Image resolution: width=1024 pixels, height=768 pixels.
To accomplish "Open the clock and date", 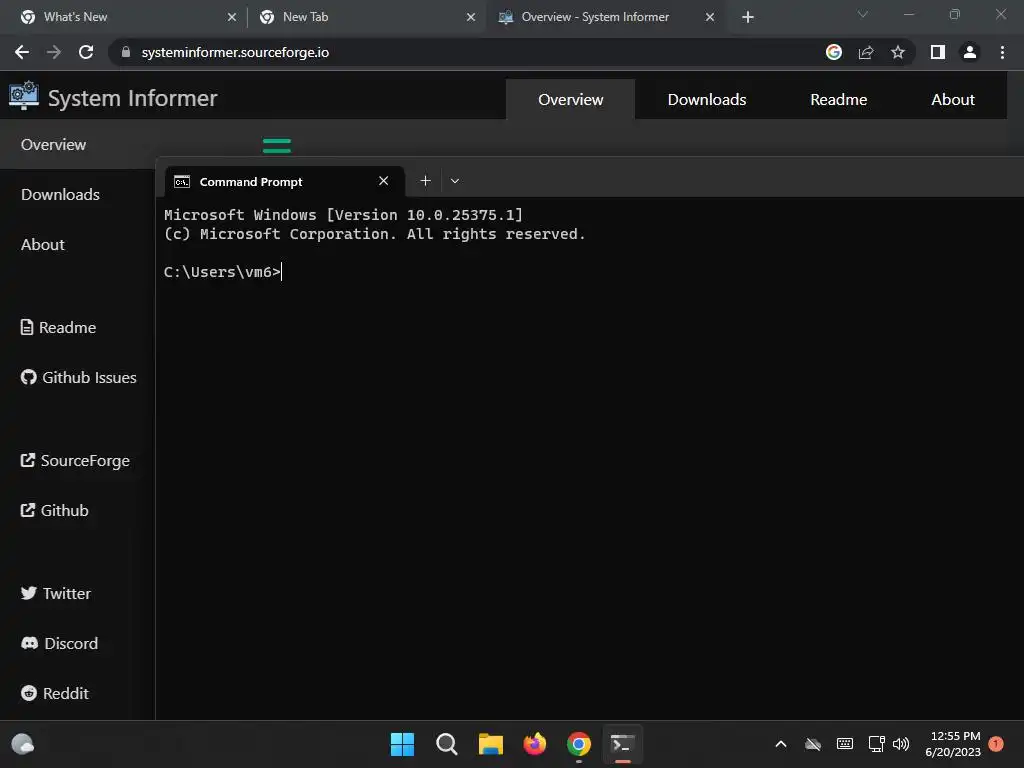I will (953, 744).
